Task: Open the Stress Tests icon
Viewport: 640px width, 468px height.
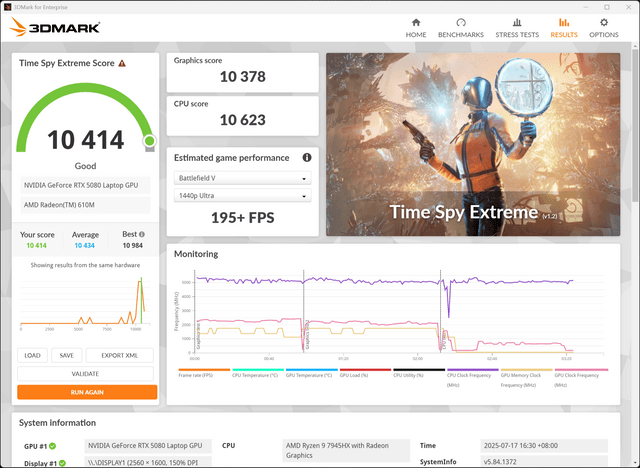Action: coord(517,22)
